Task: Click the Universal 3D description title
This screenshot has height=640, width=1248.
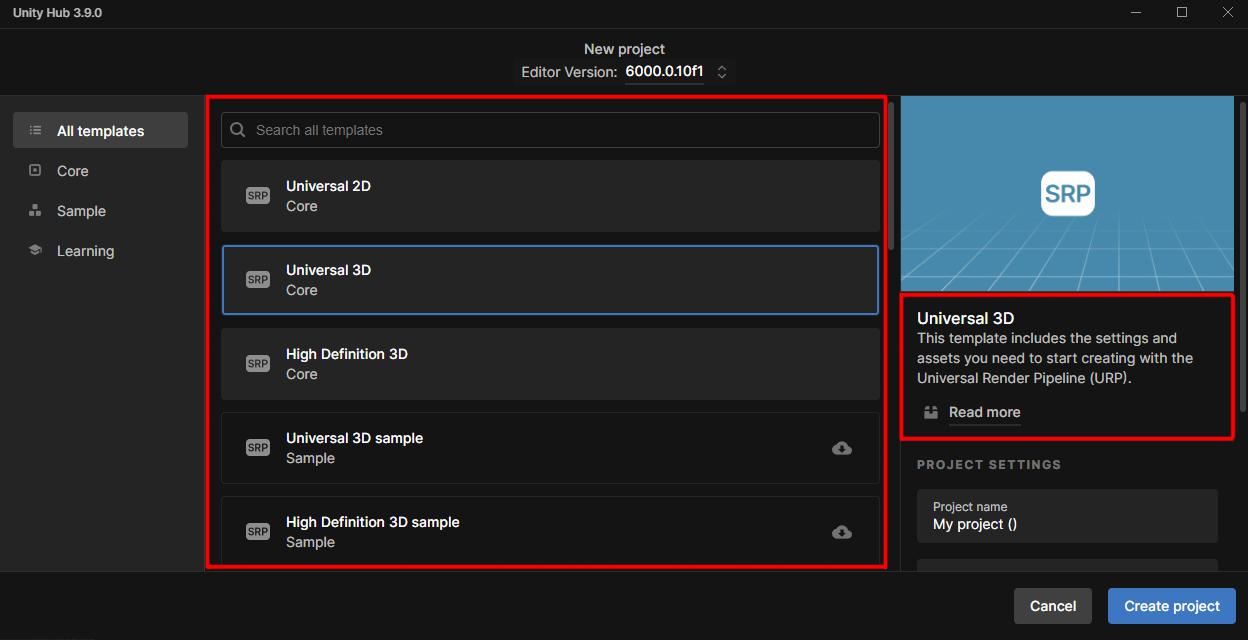Action: 966,319
